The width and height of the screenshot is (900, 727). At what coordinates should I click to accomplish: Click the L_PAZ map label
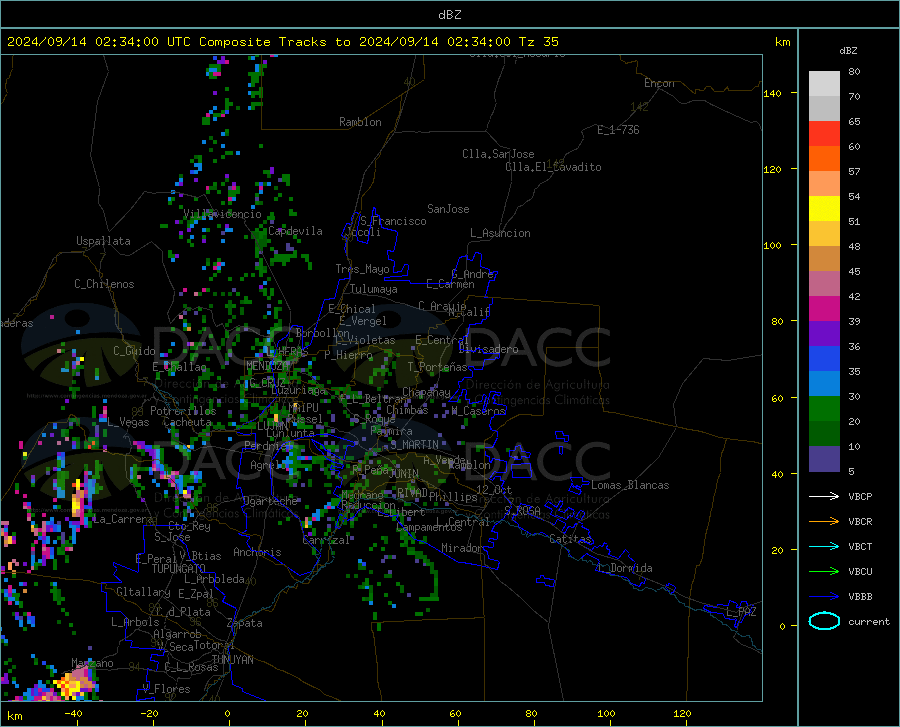tap(741, 612)
